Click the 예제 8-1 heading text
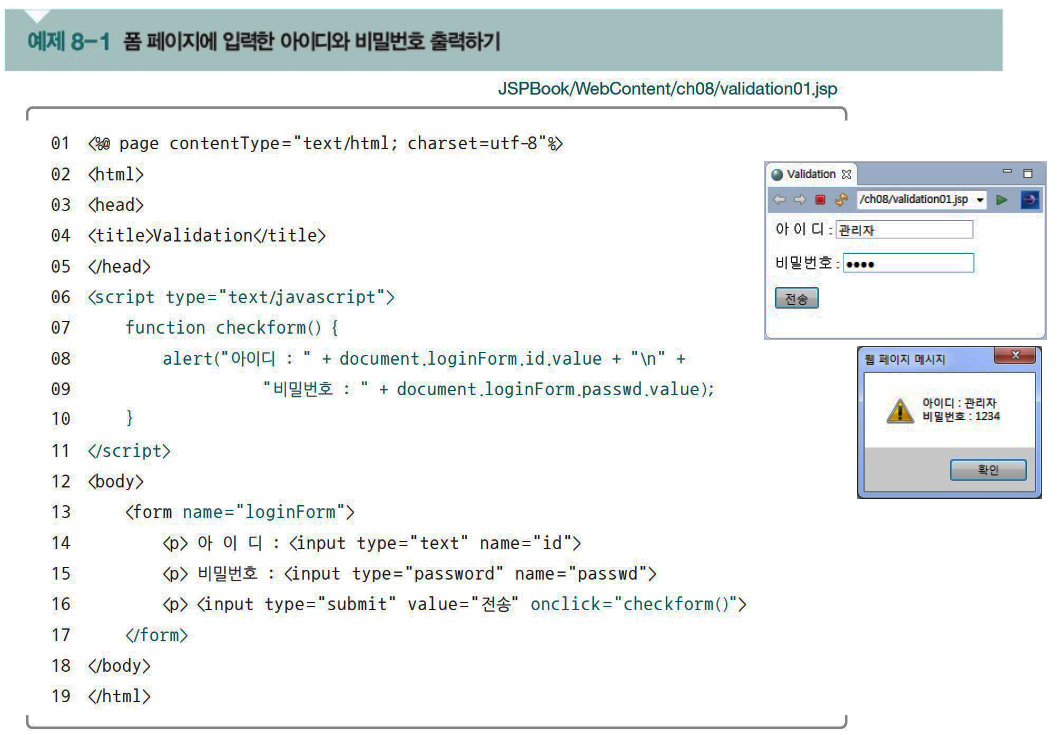The height and width of the screenshot is (735, 1059). (68, 41)
